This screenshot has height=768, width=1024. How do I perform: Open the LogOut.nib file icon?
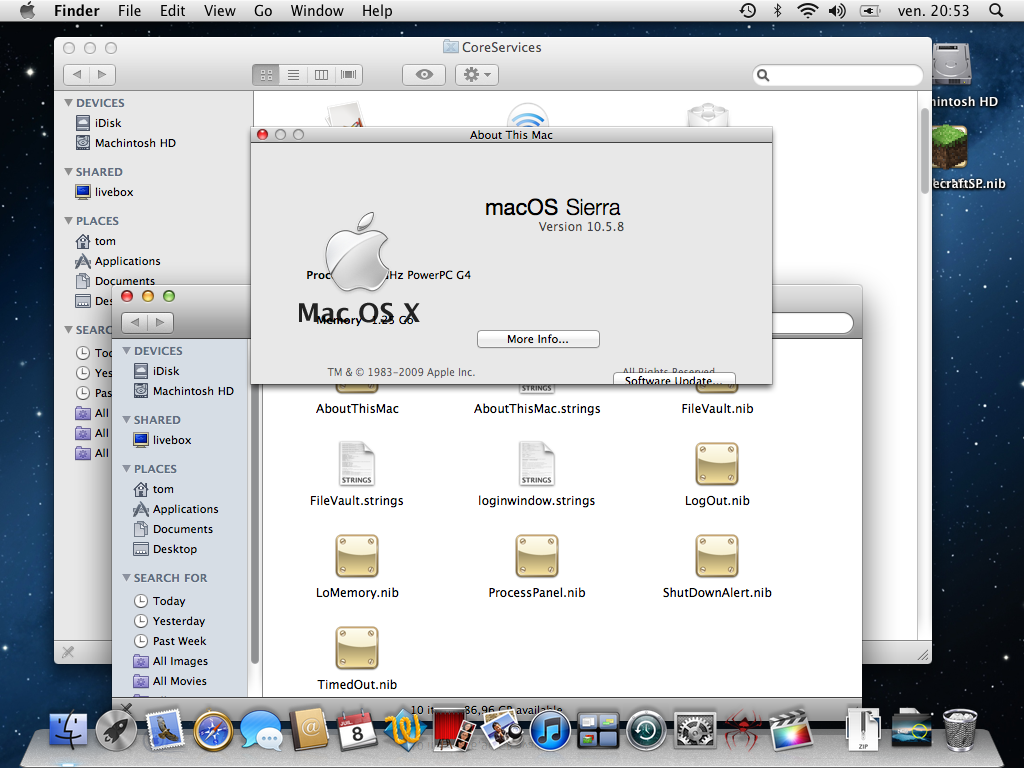point(716,464)
